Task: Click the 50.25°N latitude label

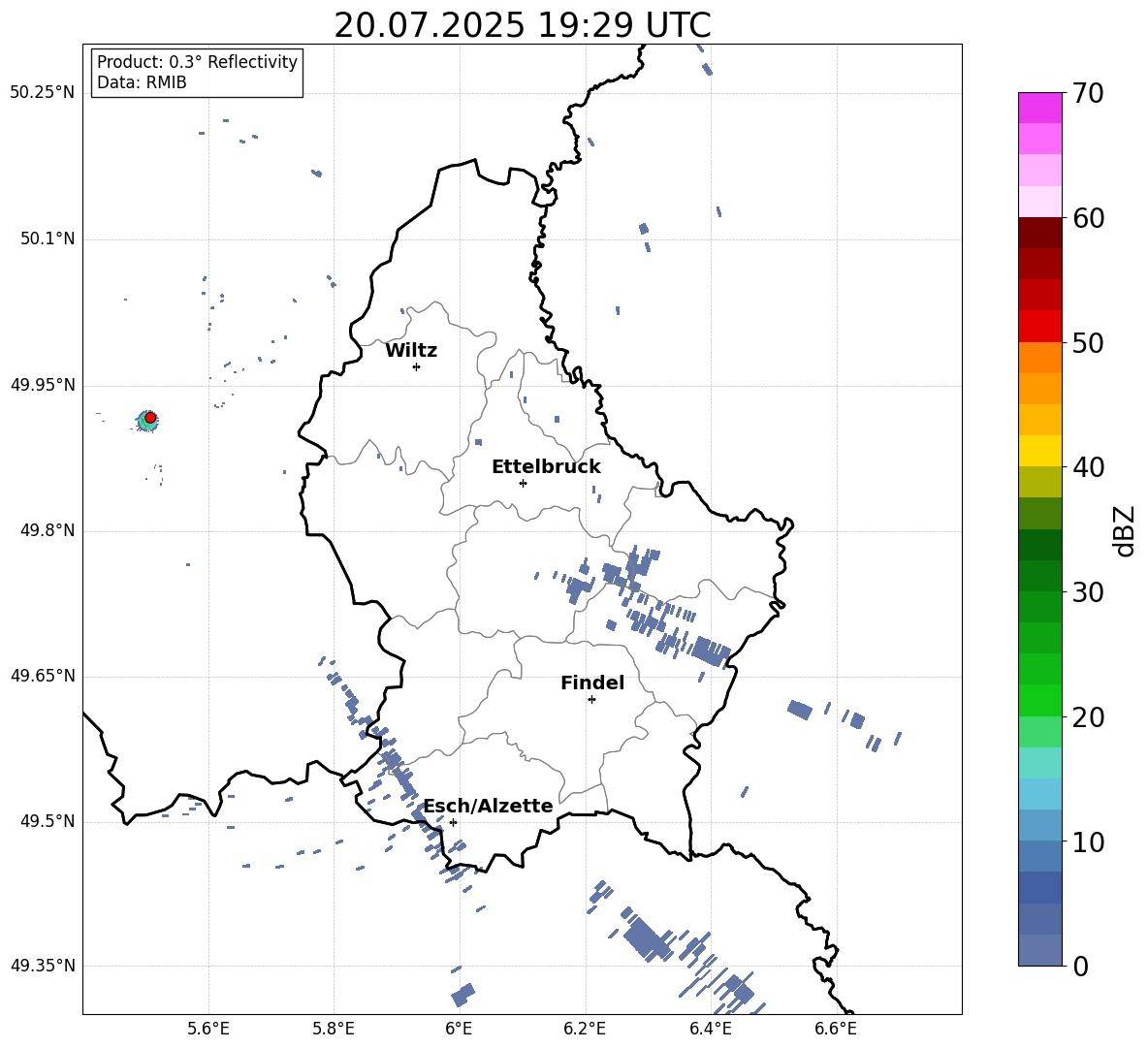Action: tap(43, 93)
